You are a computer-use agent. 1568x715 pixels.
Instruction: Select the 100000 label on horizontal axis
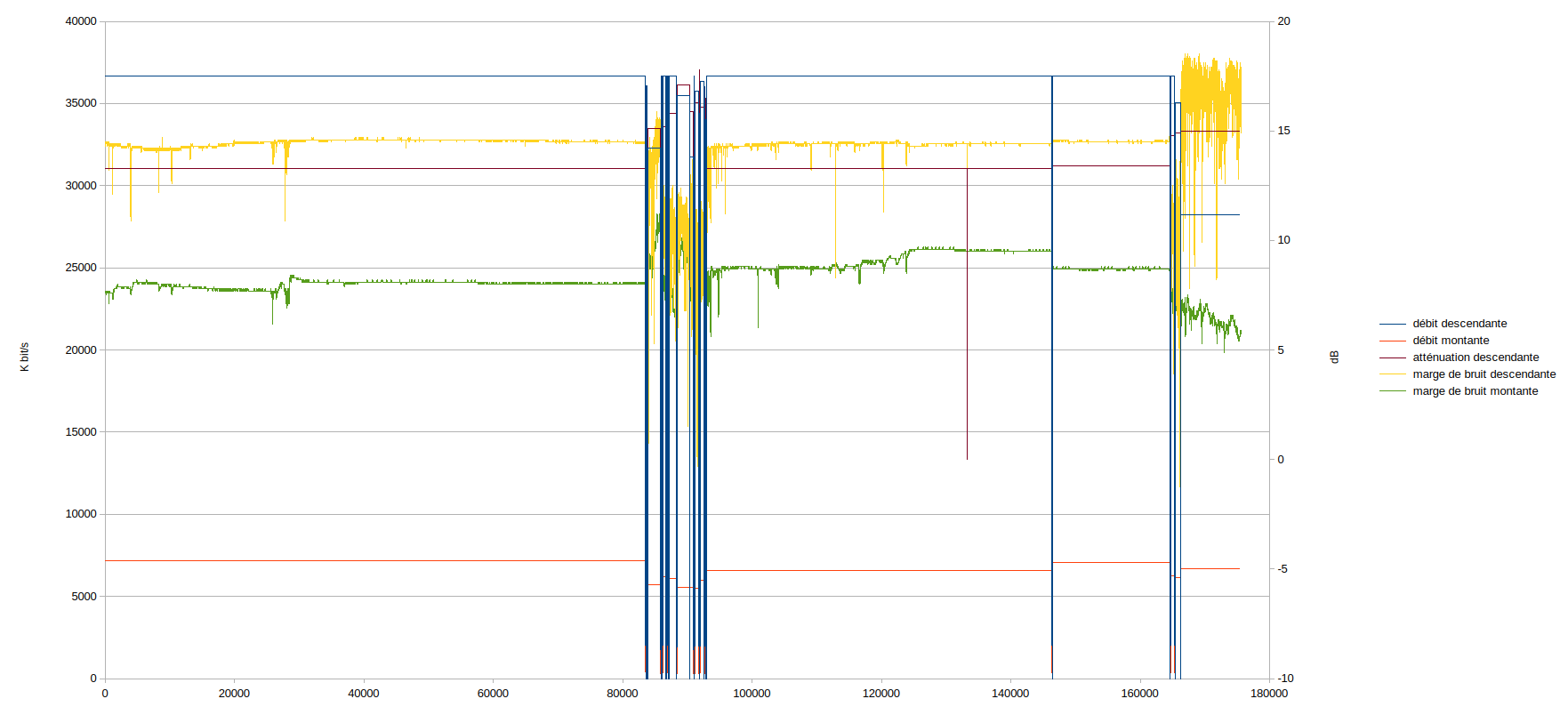752,694
